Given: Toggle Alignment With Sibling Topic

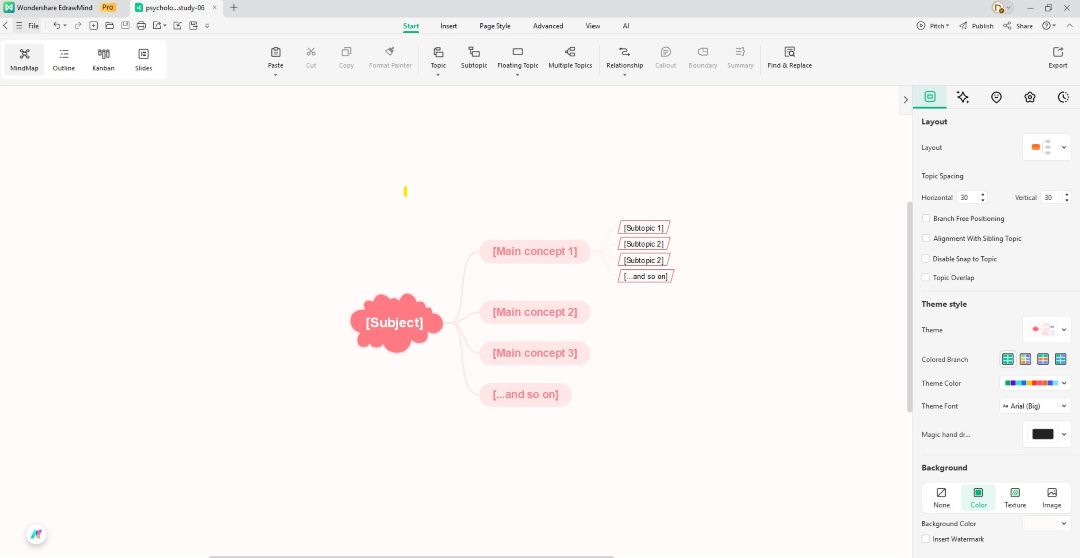Looking at the screenshot, I should (x=926, y=238).
